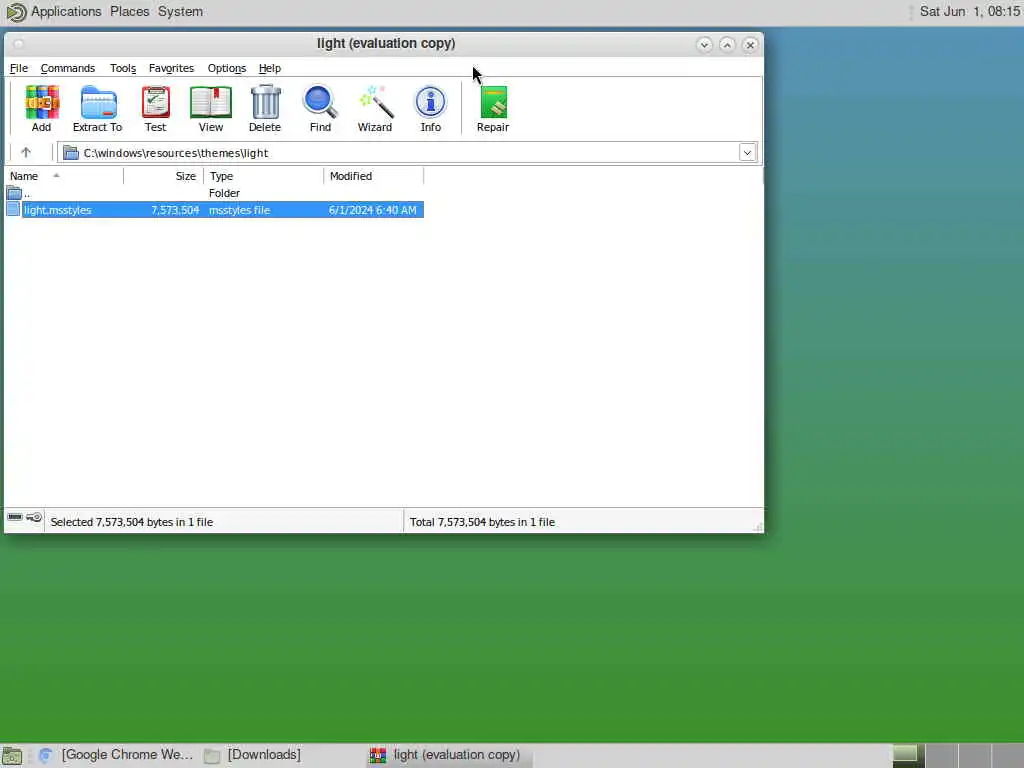Click the folder icon in address bar
1024x768 pixels.
point(71,153)
